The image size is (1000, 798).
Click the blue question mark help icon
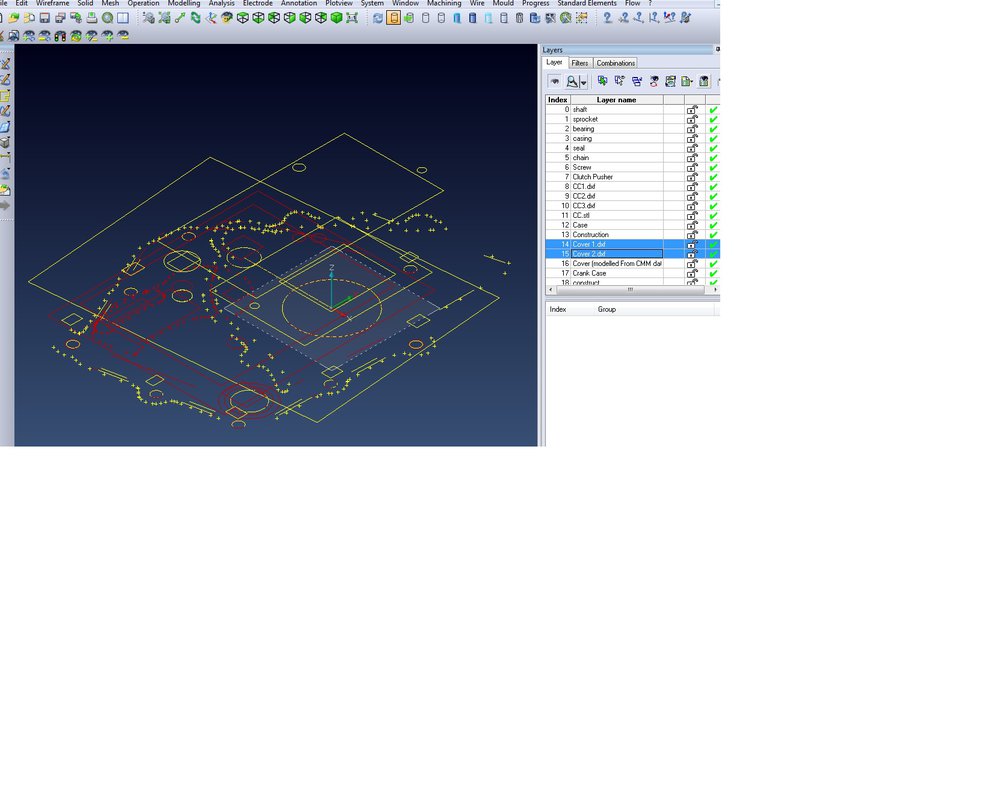pos(607,18)
